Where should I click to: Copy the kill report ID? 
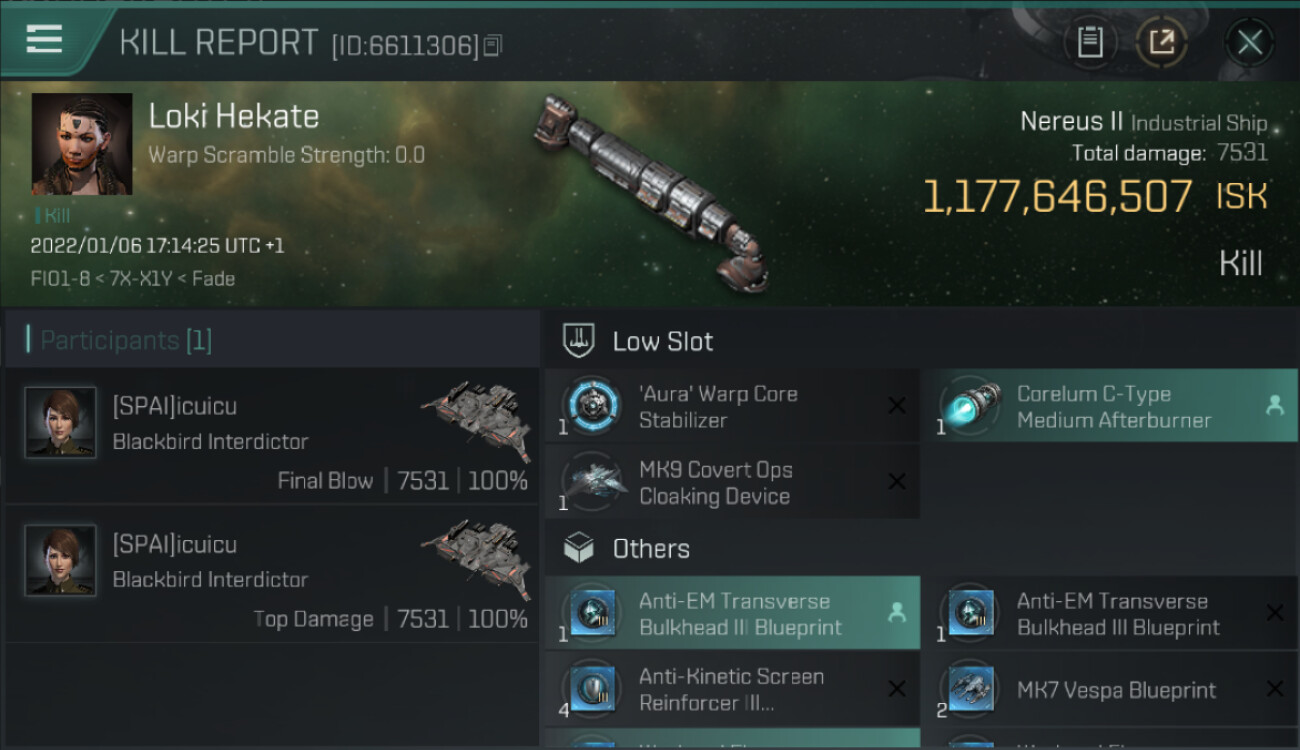click(x=492, y=46)
